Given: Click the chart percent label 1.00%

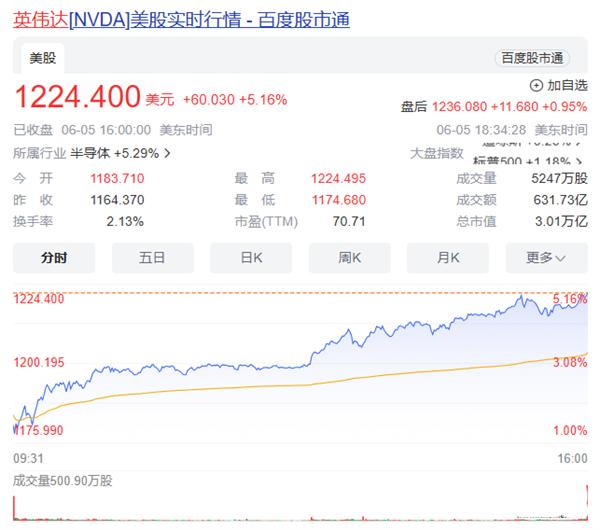Looking at the screenshot, I should point(570,430).
